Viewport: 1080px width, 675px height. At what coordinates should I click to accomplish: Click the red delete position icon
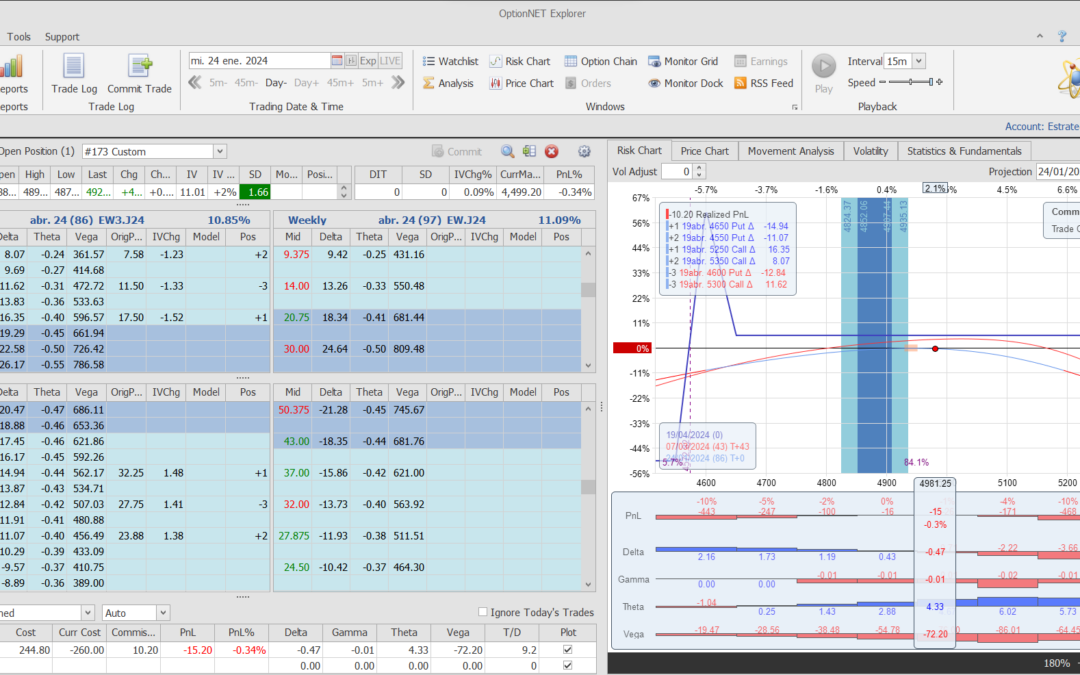point(551,152)
